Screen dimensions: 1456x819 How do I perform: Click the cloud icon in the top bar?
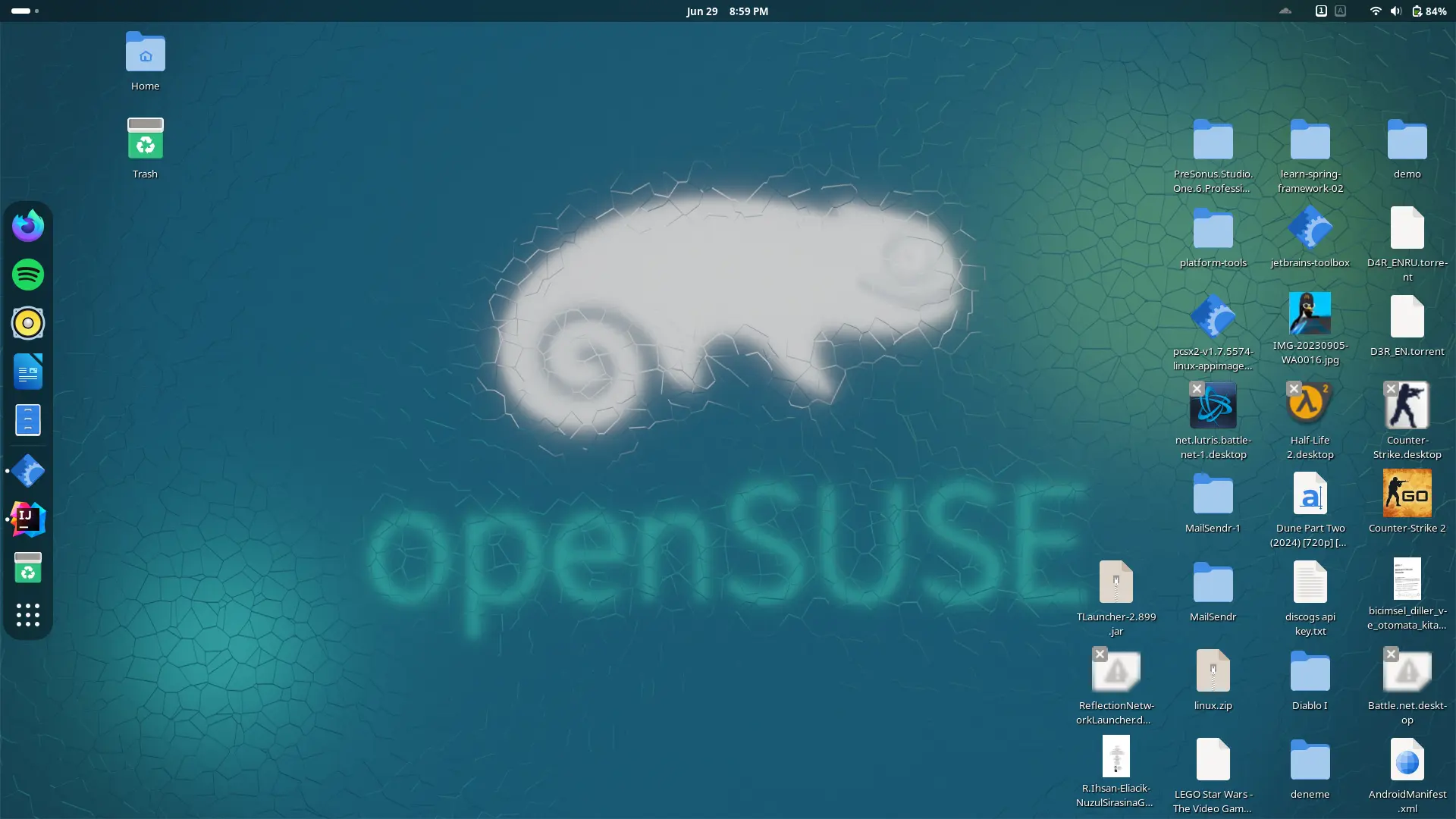(1285, 11)
